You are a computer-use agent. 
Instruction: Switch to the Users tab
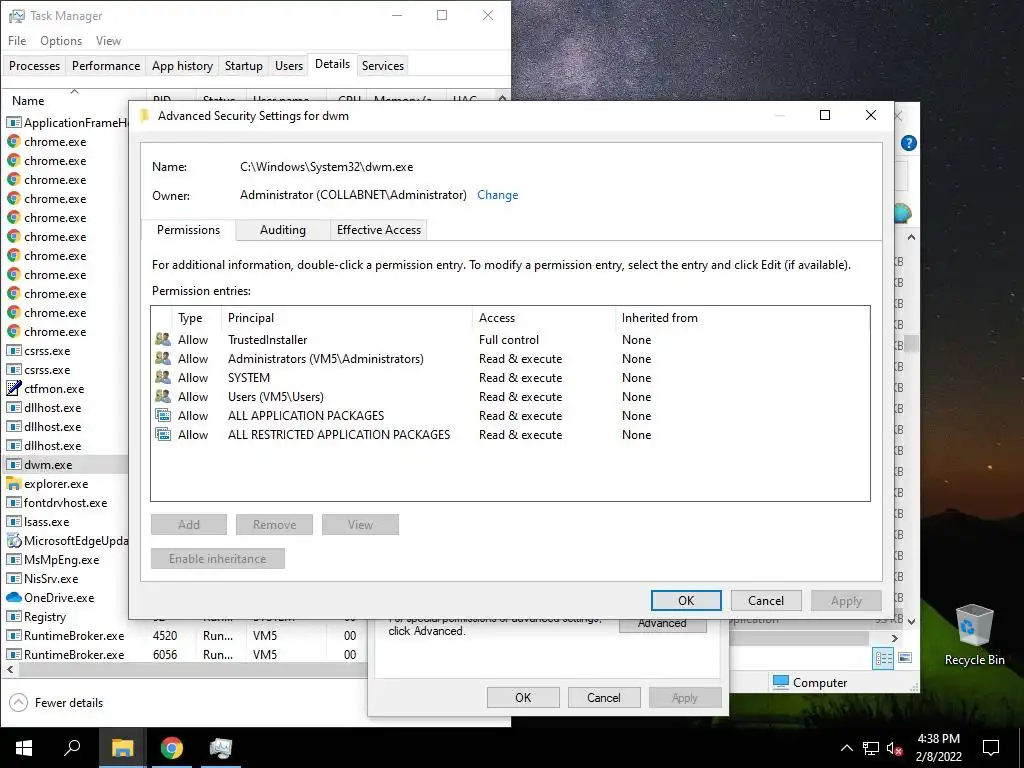pyautogui.click(x=289, y=65)
